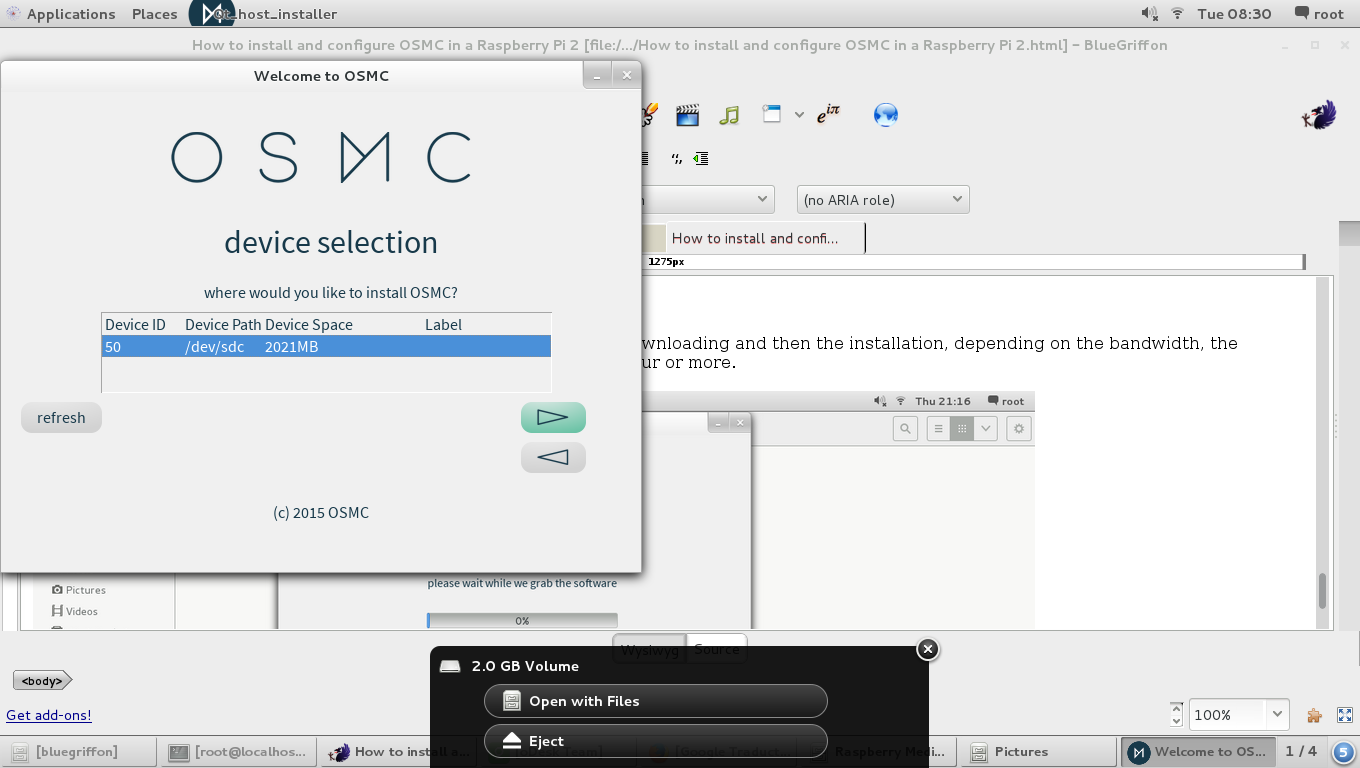Insert video using the clapperboard icon
This screenshot has width=1360, height=768.
coord(687,115)
